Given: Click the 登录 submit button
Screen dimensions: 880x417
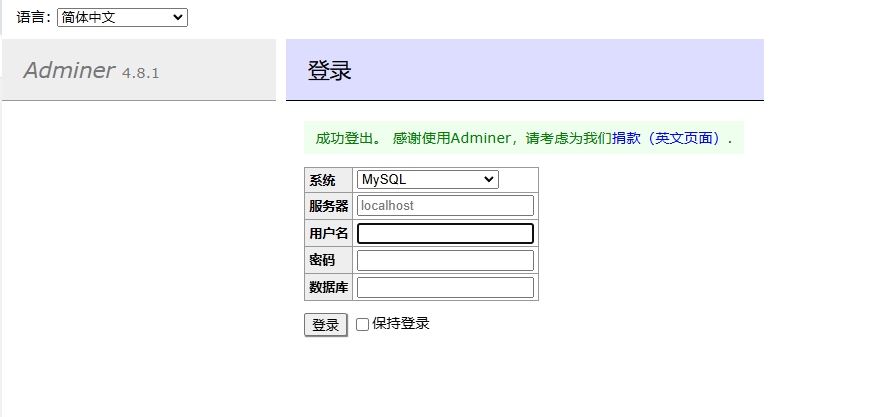Looking at the screenshot, I should coord(326,325).
